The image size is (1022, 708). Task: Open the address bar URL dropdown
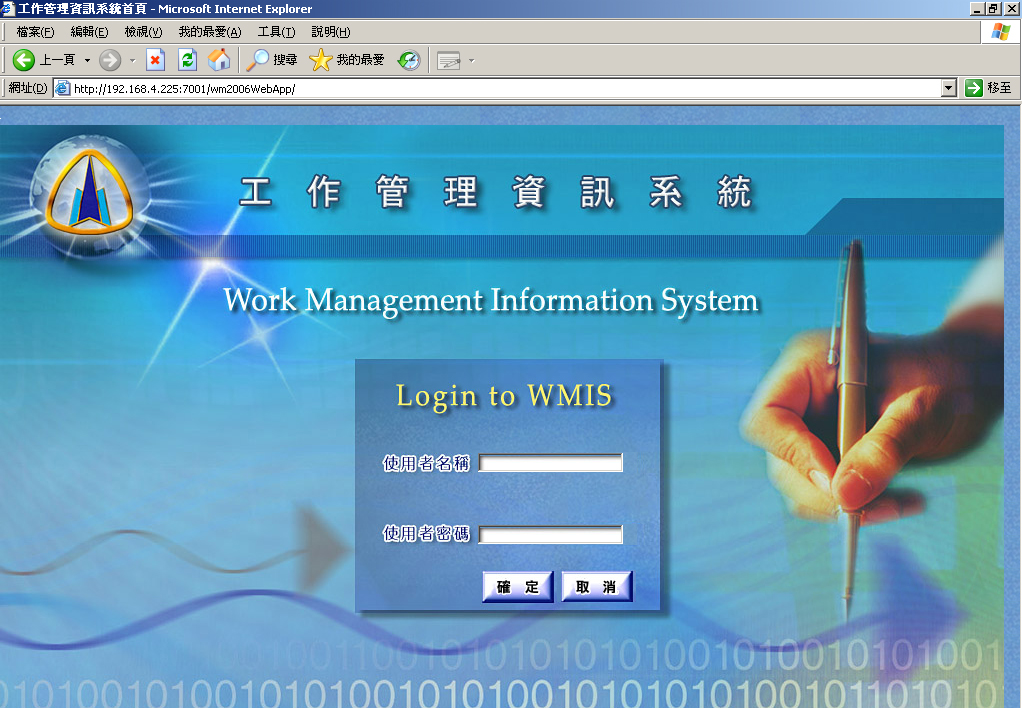[x=949, y=88]
